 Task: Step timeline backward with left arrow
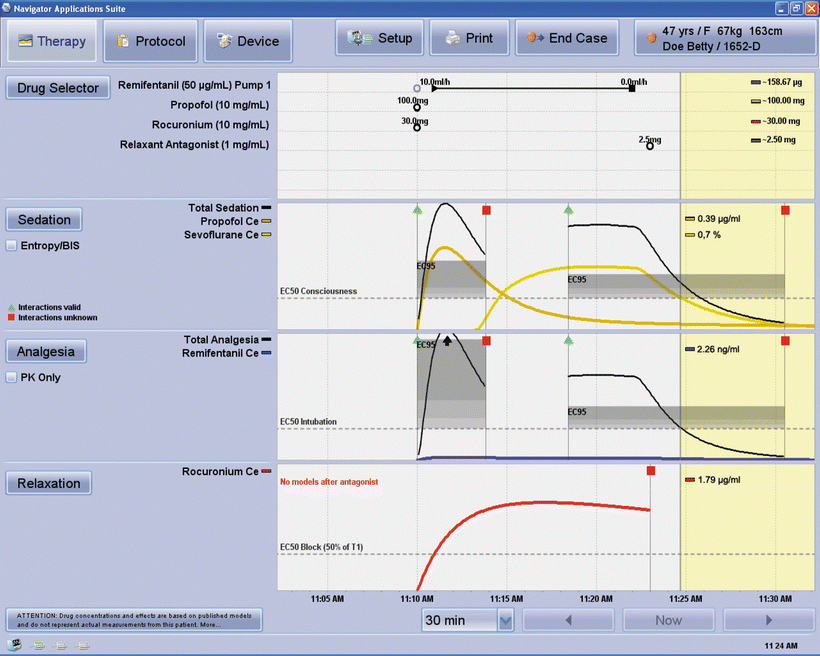click(x=567, y=620)
